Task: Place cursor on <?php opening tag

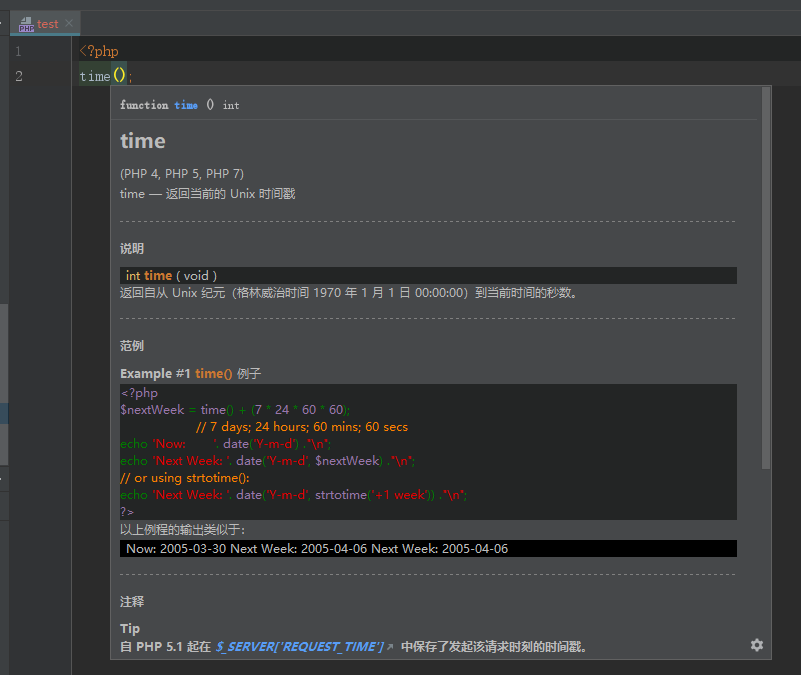Action: (x=99, y=51)
